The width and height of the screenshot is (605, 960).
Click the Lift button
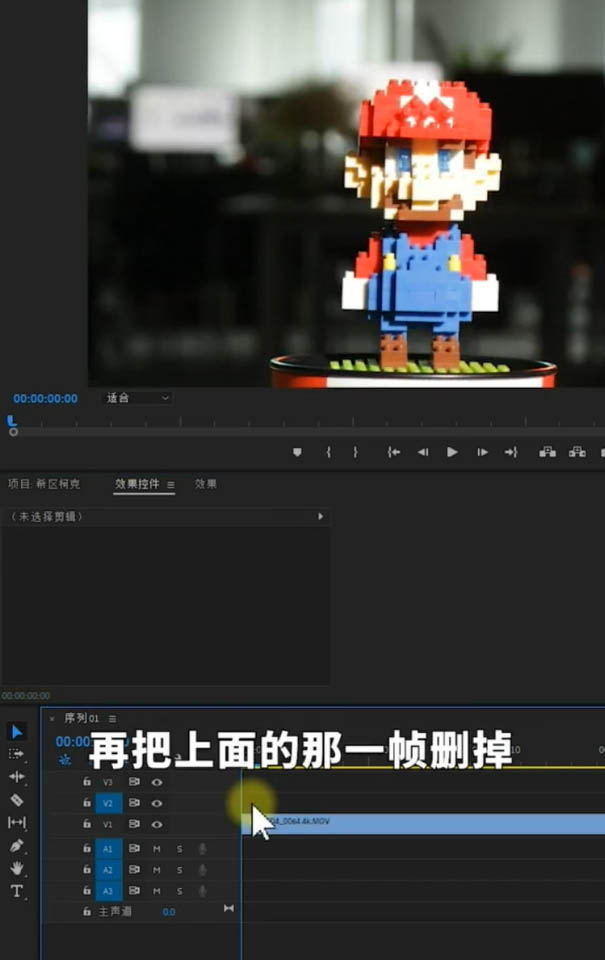(x=547, y=452)
